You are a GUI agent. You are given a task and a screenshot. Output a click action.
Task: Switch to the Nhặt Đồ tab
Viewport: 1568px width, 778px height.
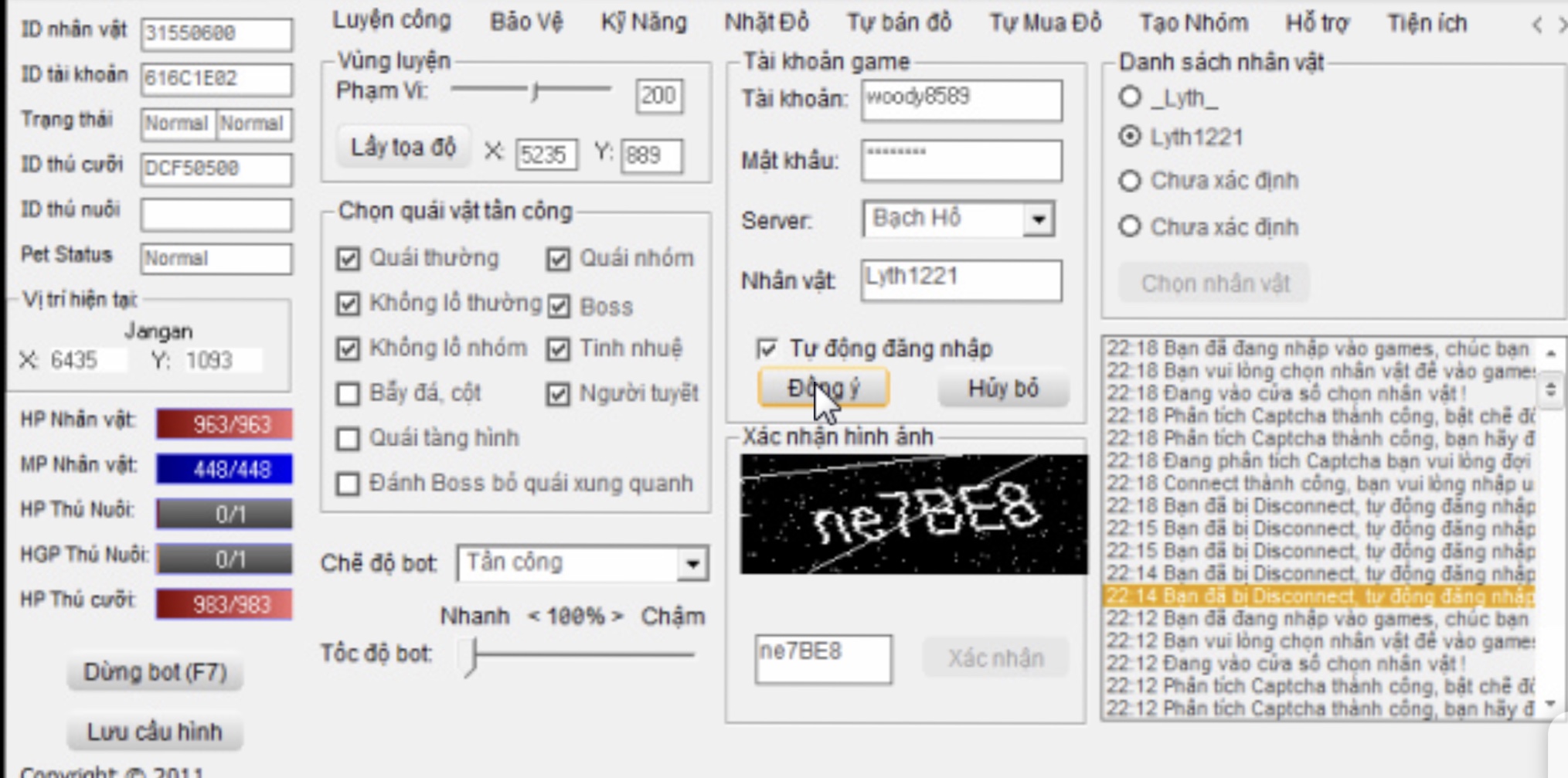[x=766, y=22]
